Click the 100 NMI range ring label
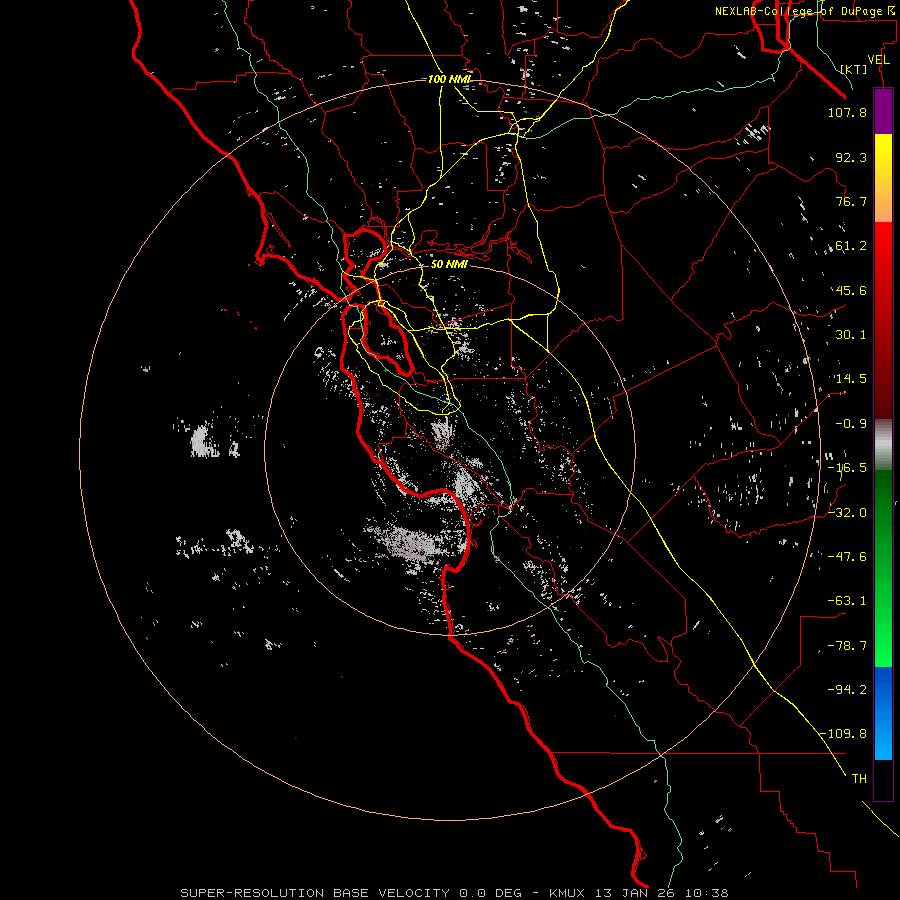Viewport: 900px width, 900px height. point(449,79)
